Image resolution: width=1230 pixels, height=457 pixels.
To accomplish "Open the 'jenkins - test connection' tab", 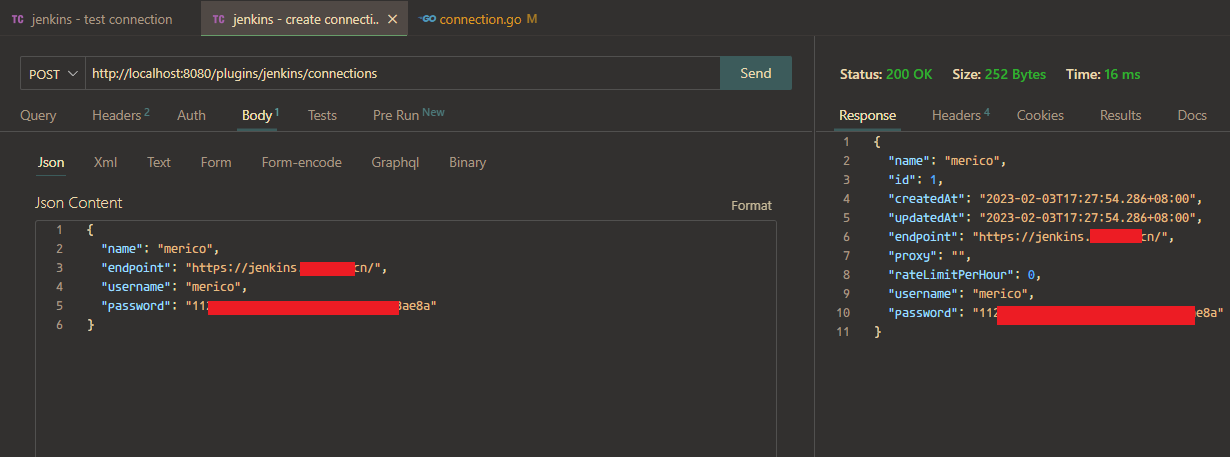I will click(92, 19).
